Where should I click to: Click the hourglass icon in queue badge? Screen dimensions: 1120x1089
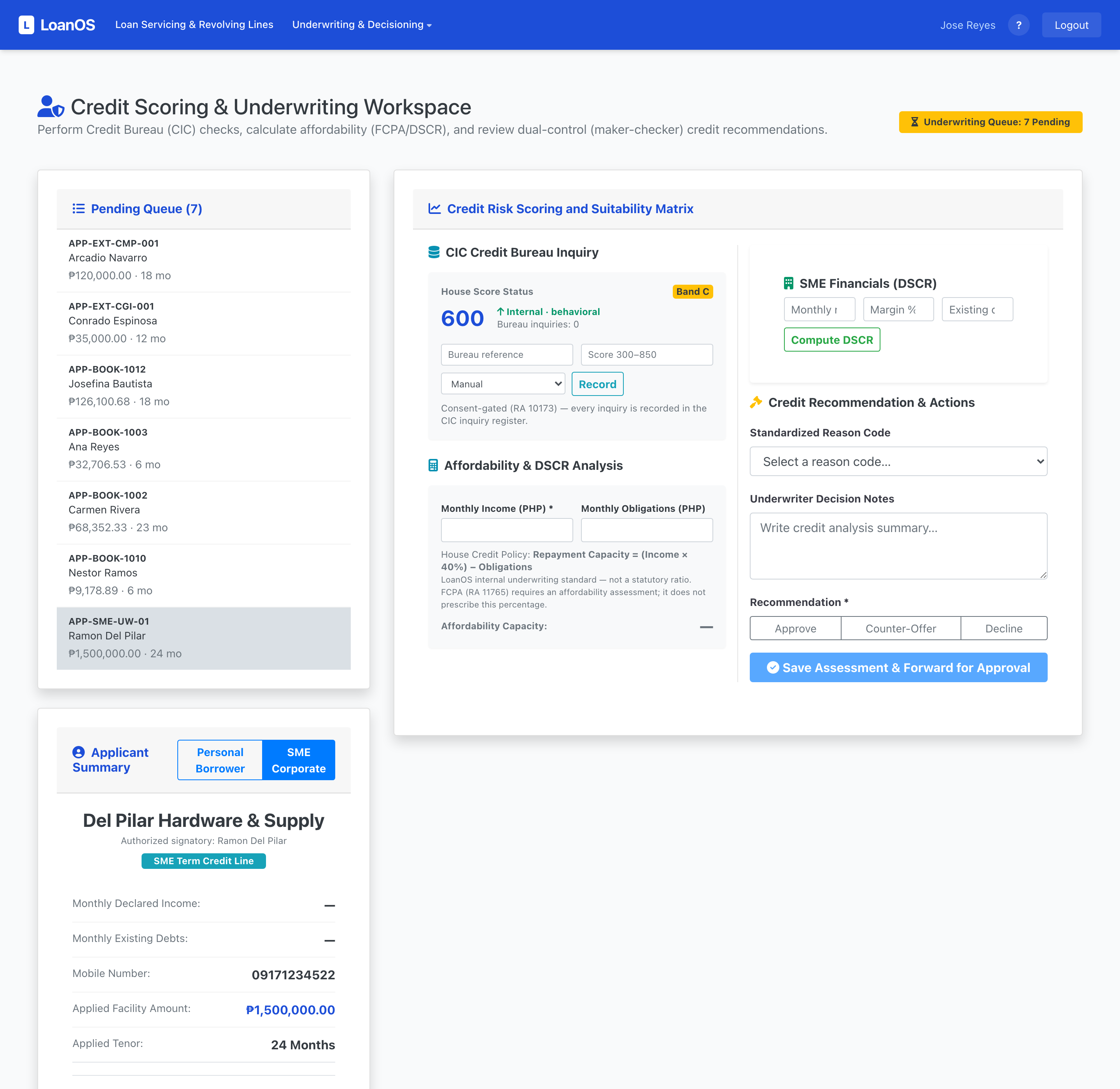(x=915, y=122)
